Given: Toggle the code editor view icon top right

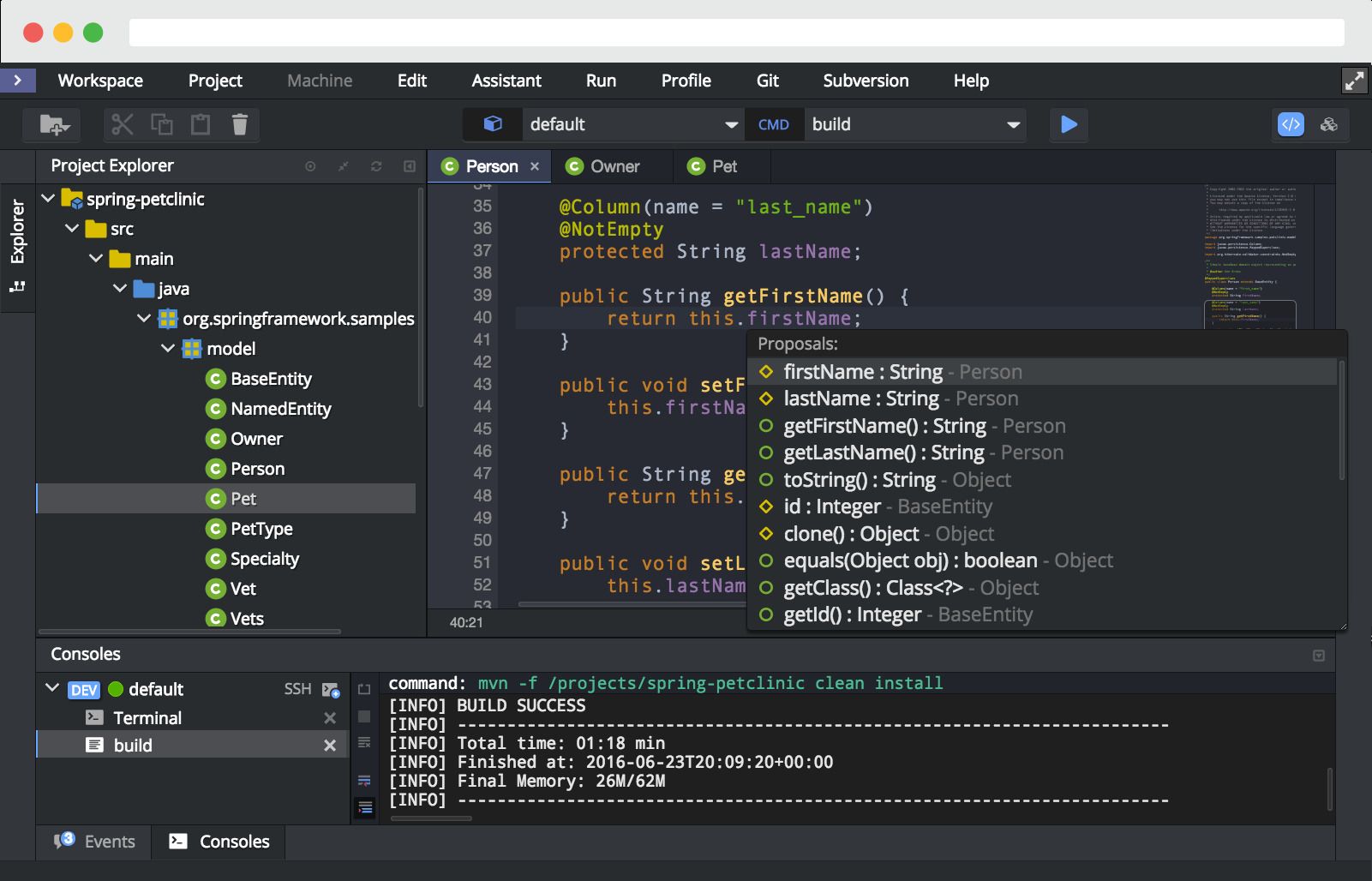Looking at the screenshot, I should coord(1292,124).
